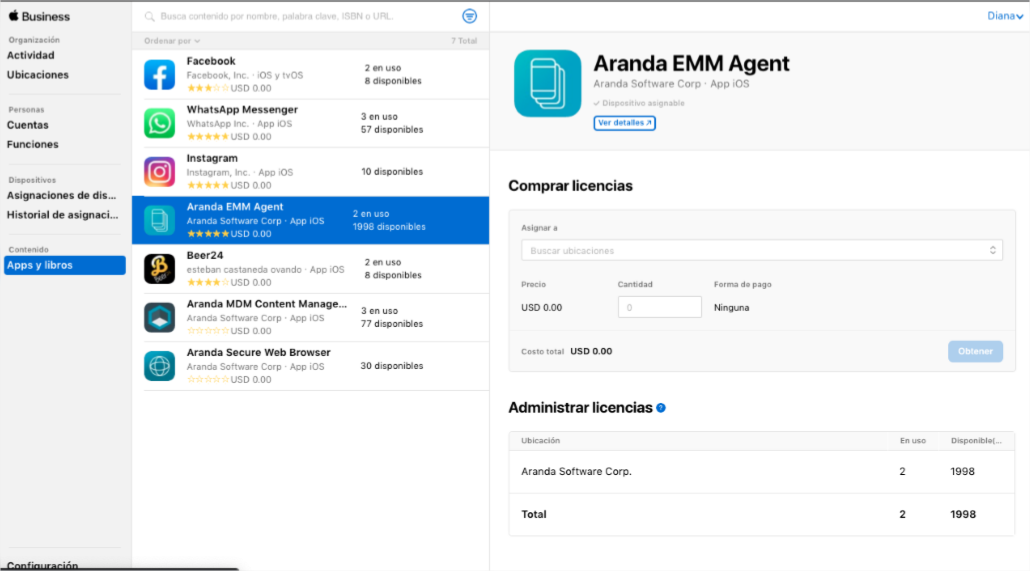Screen dimensions: 1030x571
Task: Click the Beer24 app icon
Action: (x=160, y=269)
